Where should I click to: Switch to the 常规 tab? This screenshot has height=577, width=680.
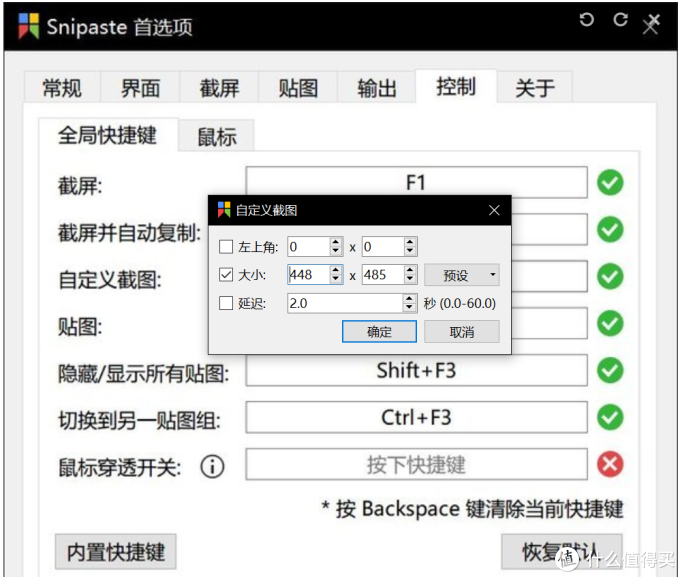point(62,88)
